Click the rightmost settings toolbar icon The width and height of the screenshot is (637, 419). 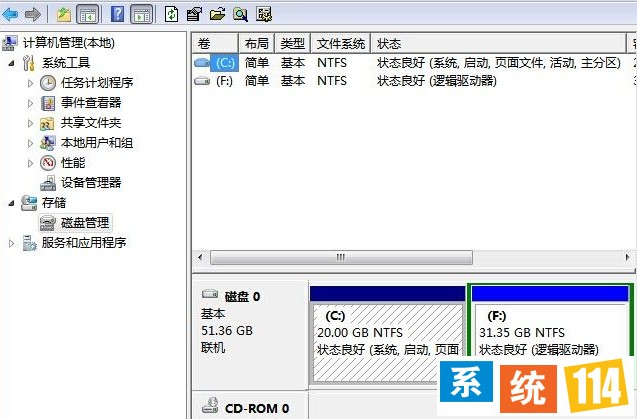point(264,14)
